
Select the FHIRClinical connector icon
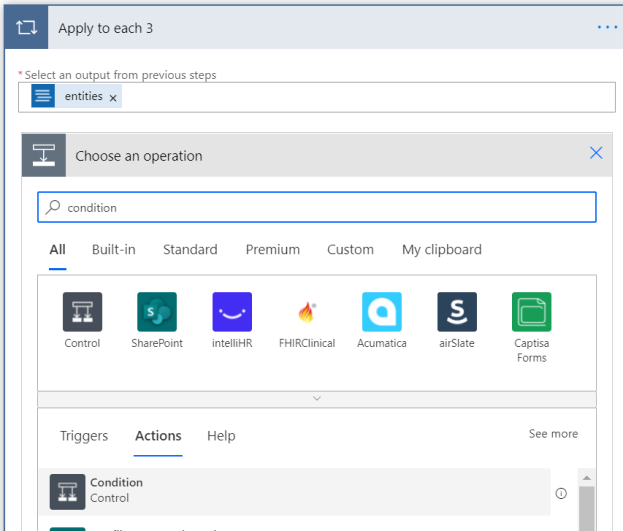(307, 312)
